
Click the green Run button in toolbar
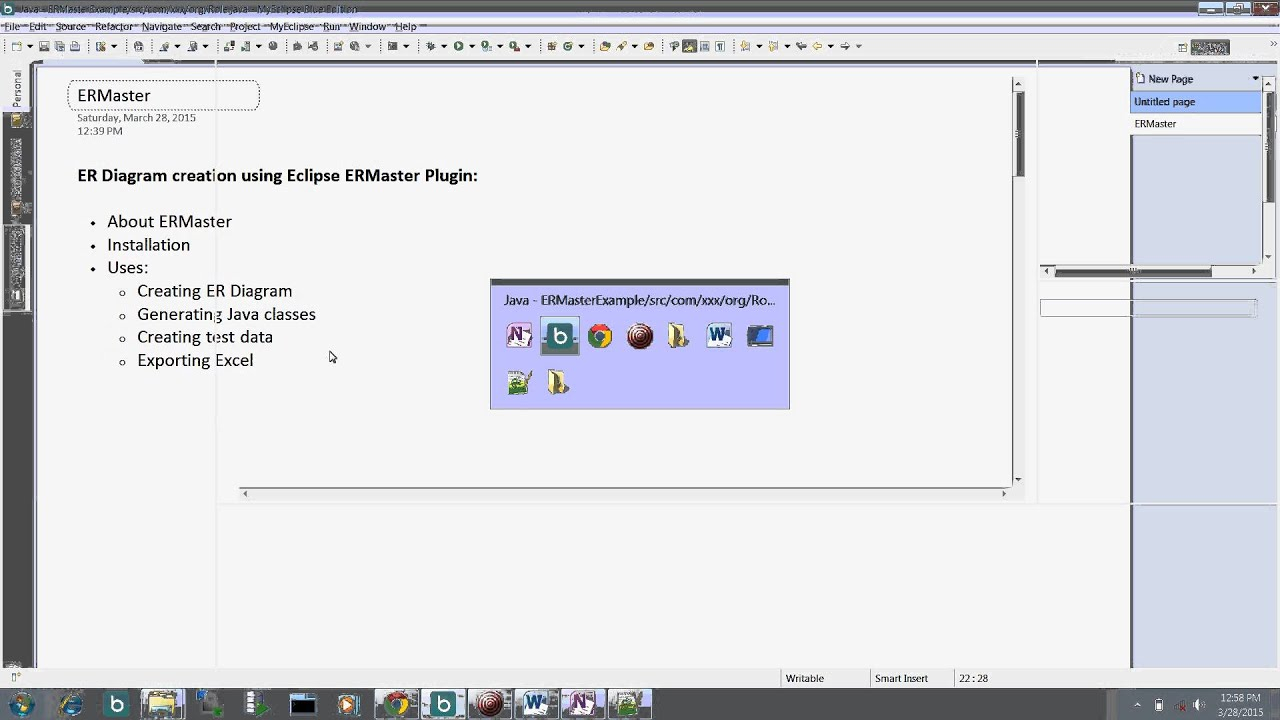(458, 46)
